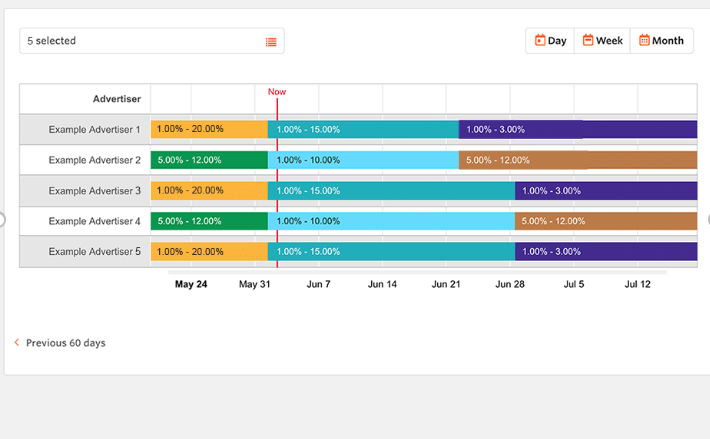Screen dimensions: 710x439
Task: Click the Previous 60 days chevron arrow
Action: click(17, 343)
